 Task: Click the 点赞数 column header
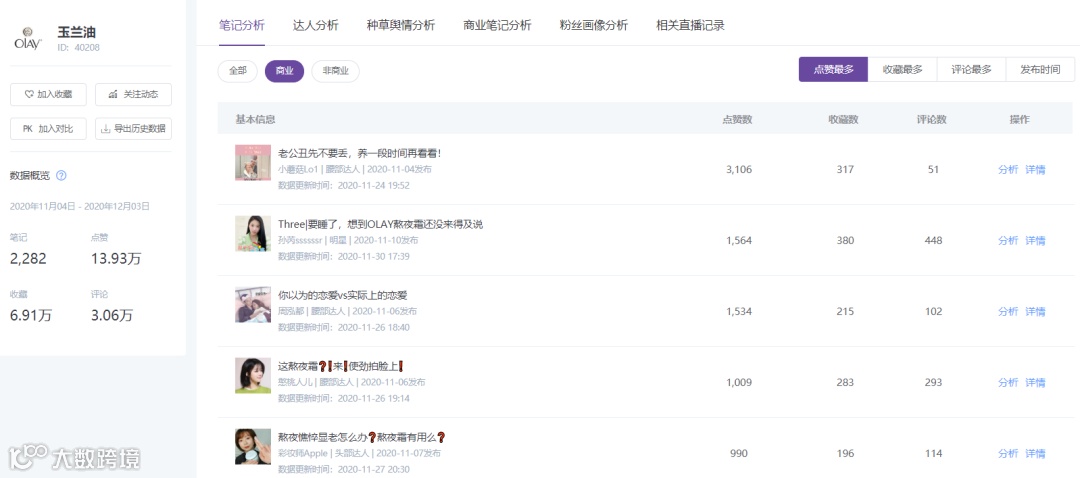737,119
